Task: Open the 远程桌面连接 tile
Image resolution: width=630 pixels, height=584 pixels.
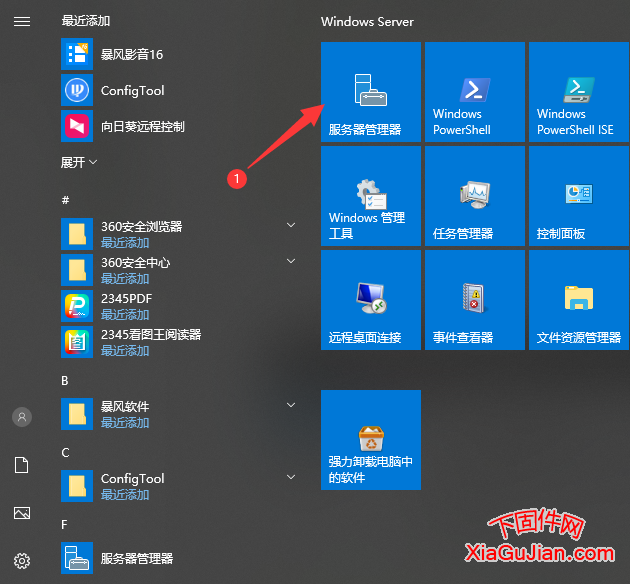Action: 370,300
